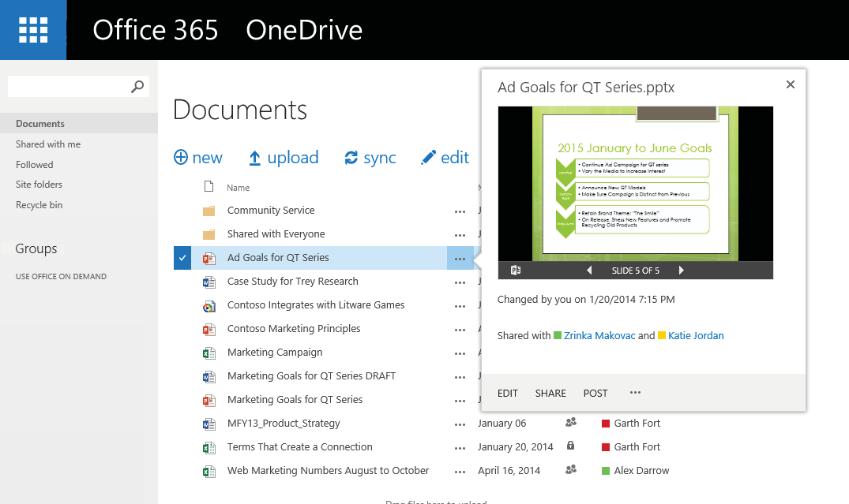Click the edit list button
This screenshot has height=504, width=849.
click(x=445, y=158)
